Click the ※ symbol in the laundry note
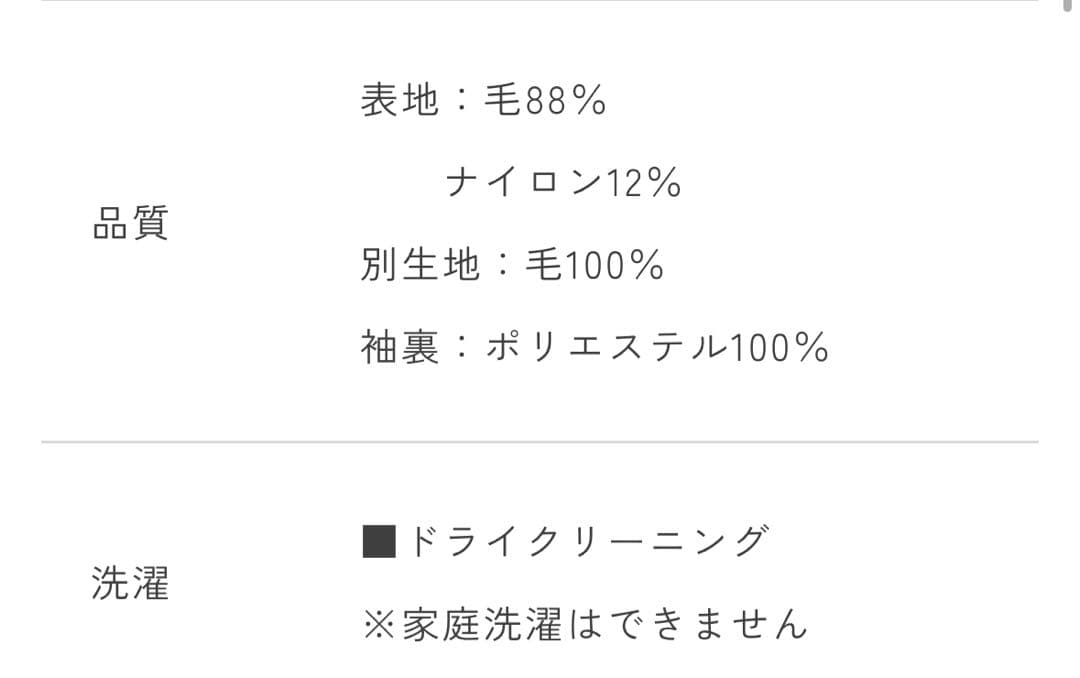Image resolution: width=1080 pixels, height=678 pixels. pos(379,625)
